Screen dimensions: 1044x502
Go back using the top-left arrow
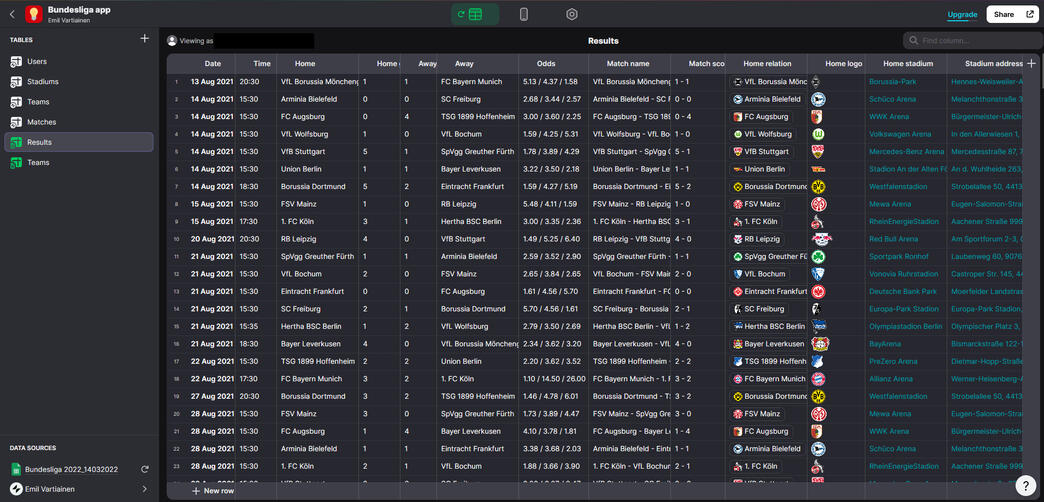tap(12, 14)
